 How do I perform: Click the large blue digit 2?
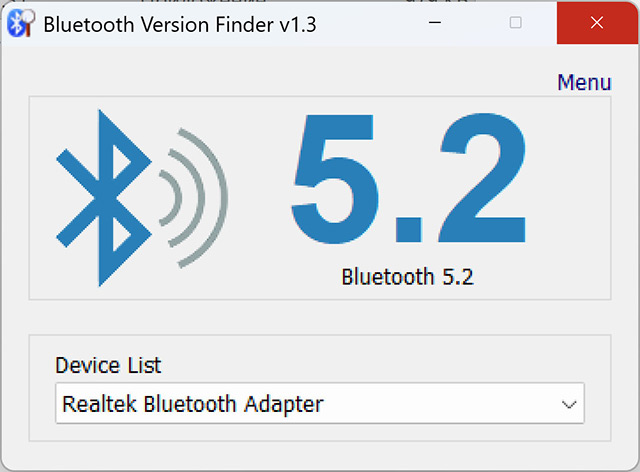tap(483, 178)
